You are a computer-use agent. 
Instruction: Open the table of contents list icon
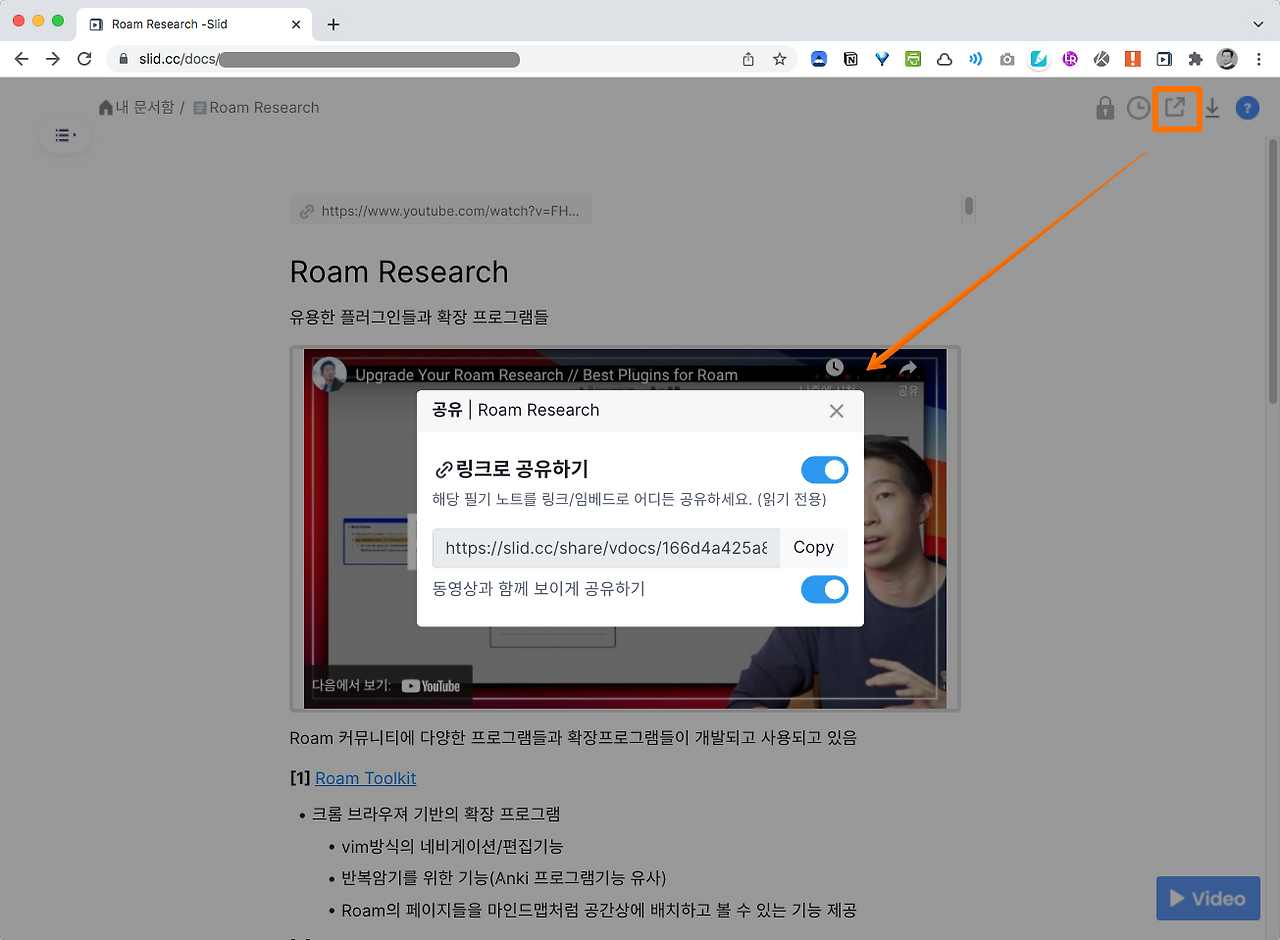(x=65, y=135)
